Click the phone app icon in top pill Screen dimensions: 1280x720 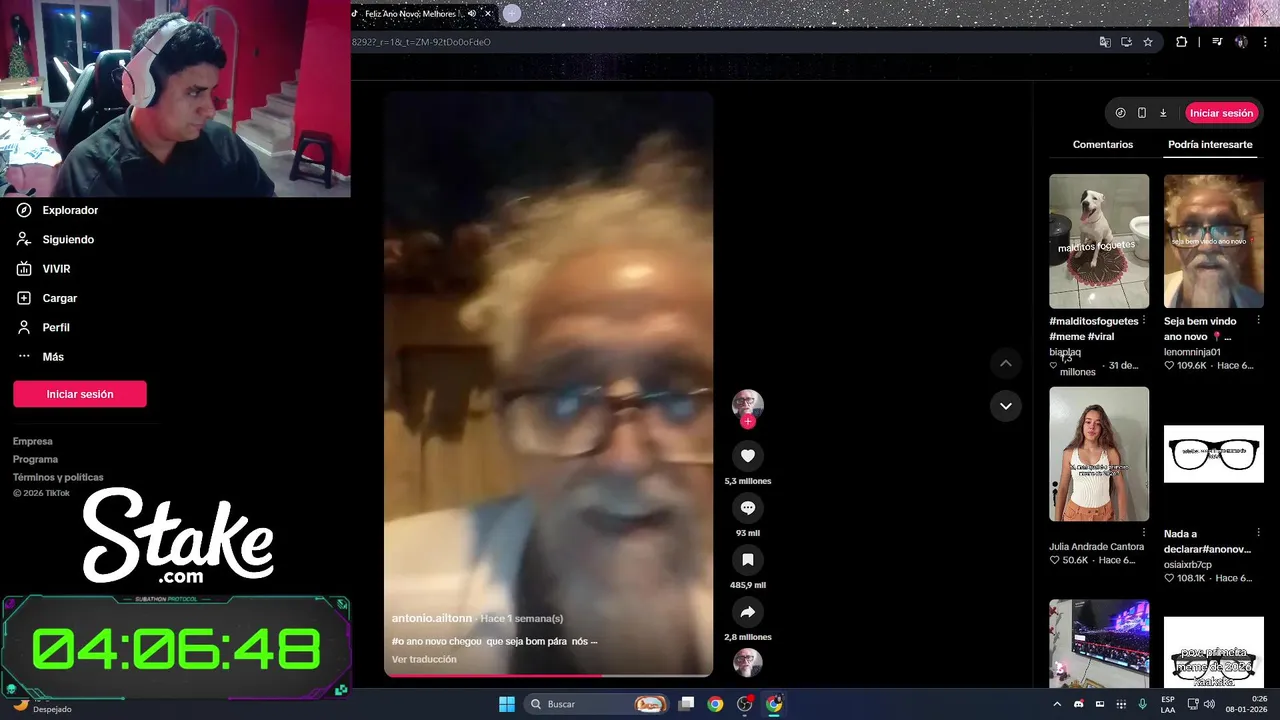click(1142, 113)
